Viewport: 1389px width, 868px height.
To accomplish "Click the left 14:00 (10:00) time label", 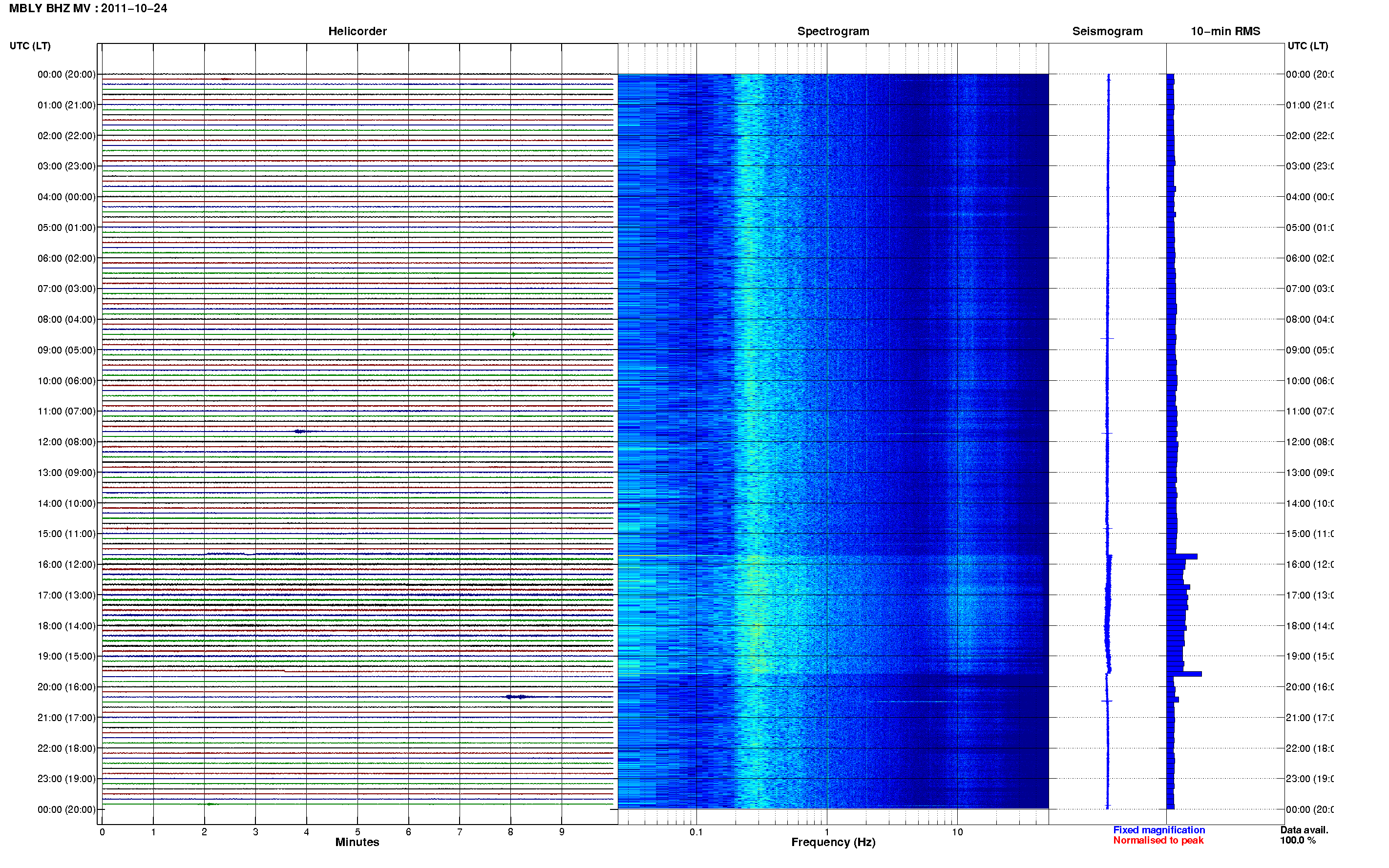I will [x=66, y=503].
